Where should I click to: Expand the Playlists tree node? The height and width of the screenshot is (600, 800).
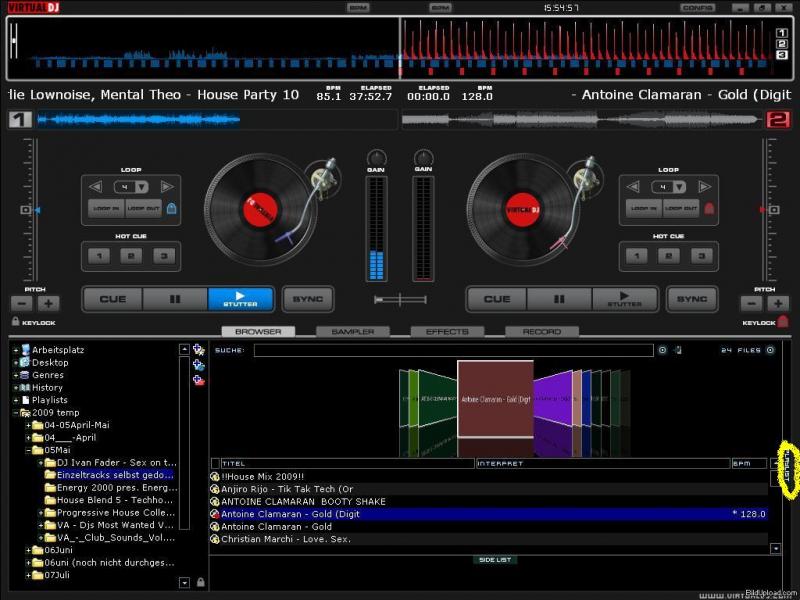click(15, 400)
